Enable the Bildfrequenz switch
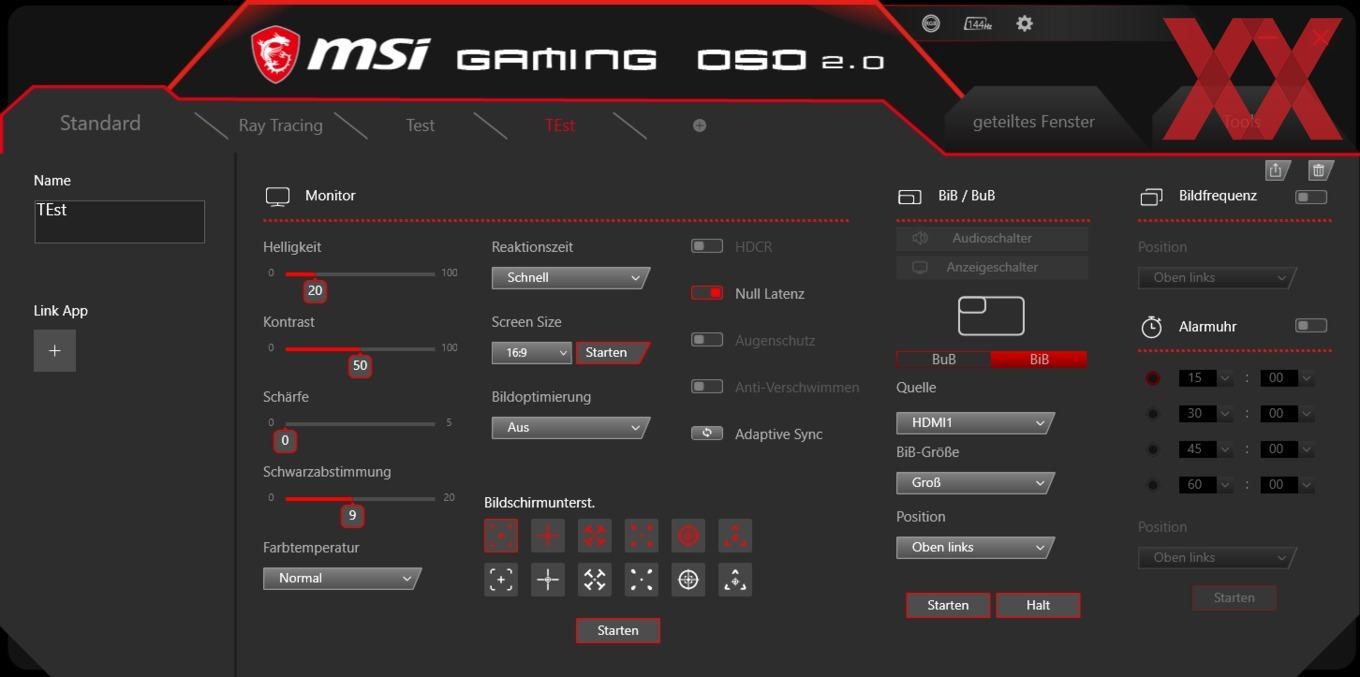 click(x=1311, y=197)
